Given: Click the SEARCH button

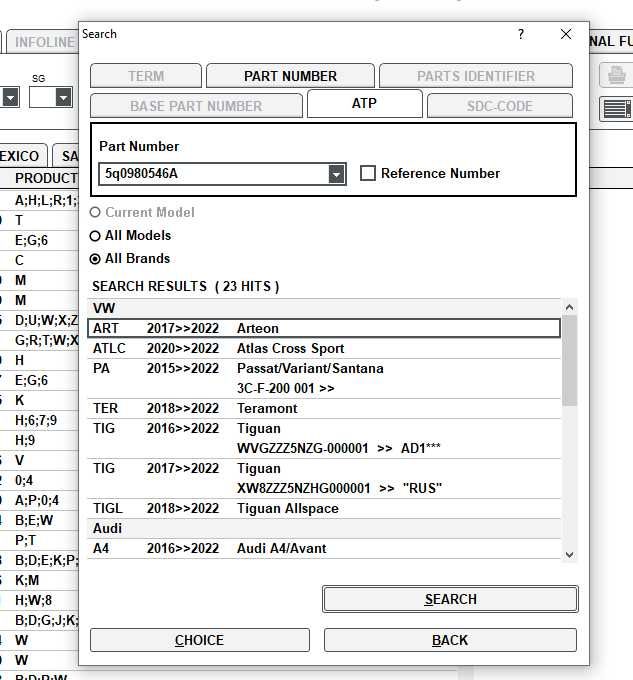Looking at the screenshot, I should click(450, 599).
